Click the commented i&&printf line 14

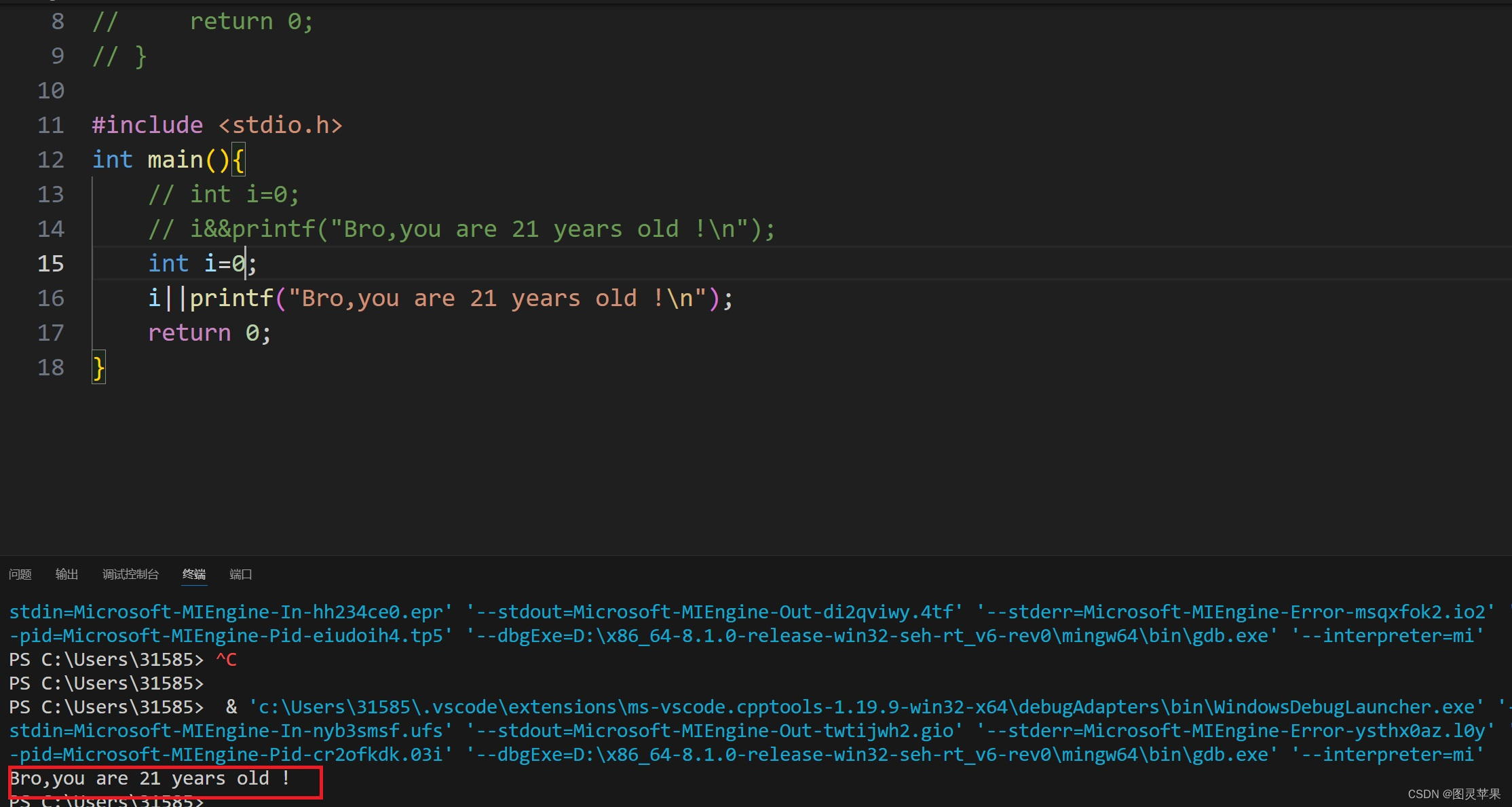[461, 229]
